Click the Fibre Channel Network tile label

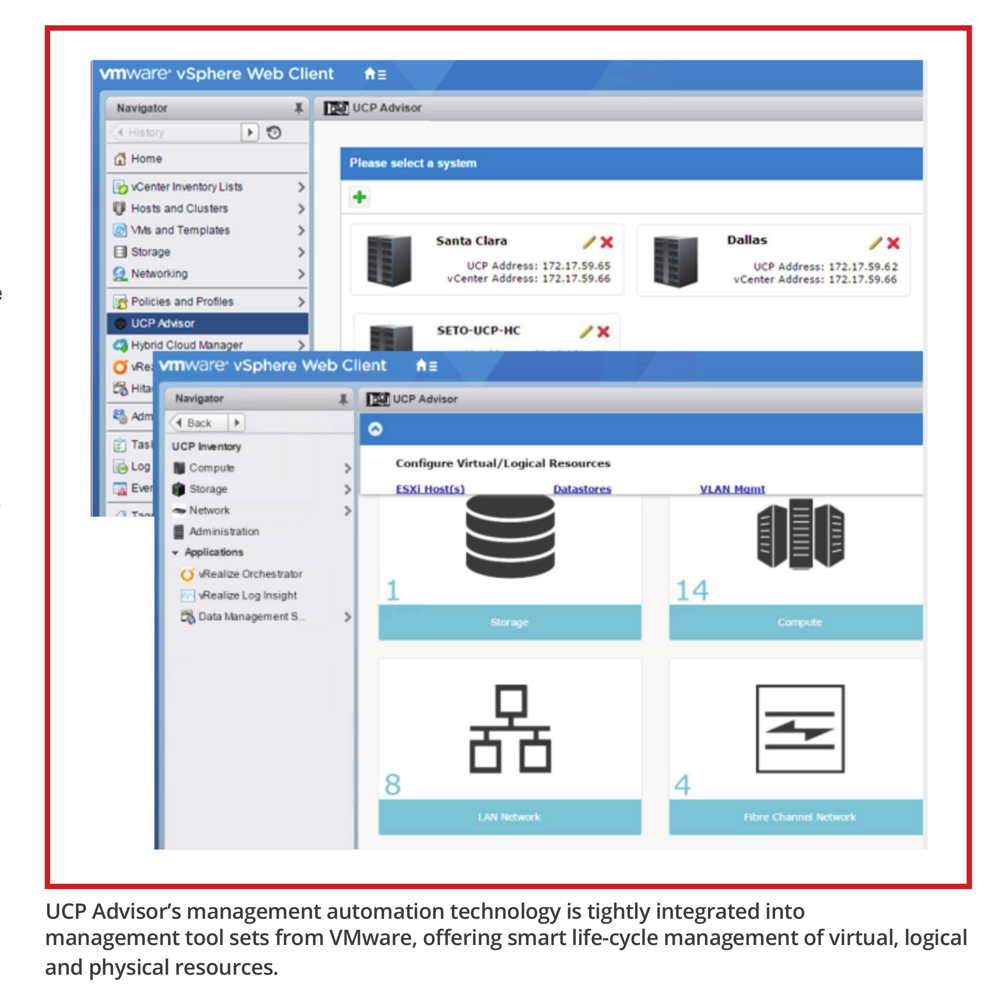[796, 817]
